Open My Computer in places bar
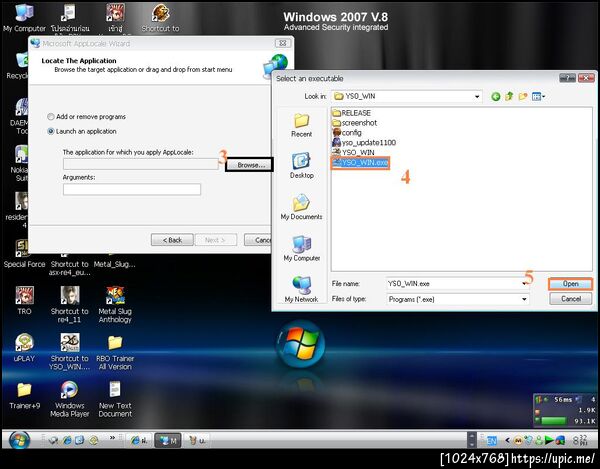600x469 pixels. (x=301, y=248)
